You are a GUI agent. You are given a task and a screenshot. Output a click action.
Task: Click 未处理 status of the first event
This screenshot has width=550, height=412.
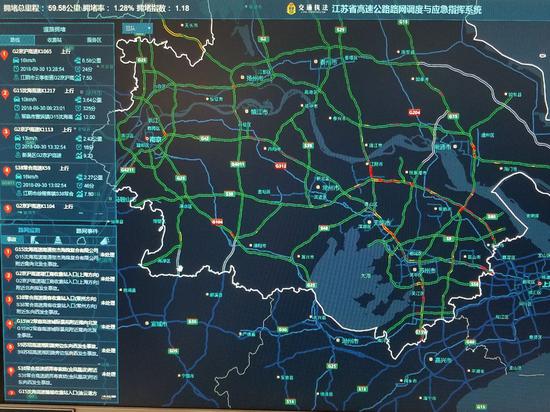[107, 255]
